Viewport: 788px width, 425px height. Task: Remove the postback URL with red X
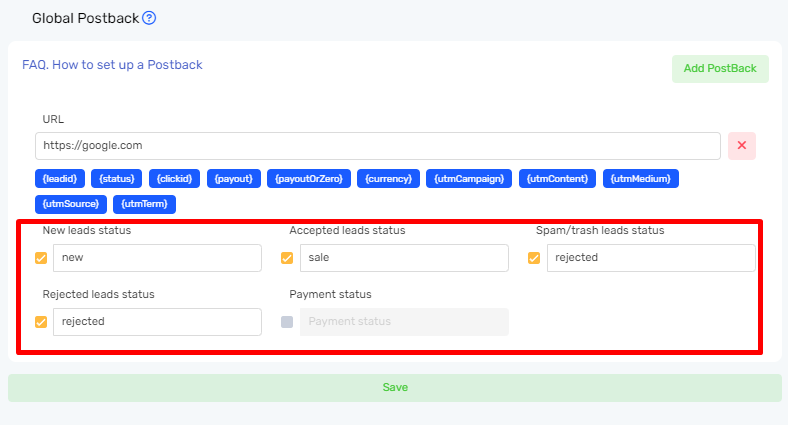(741, 146)
